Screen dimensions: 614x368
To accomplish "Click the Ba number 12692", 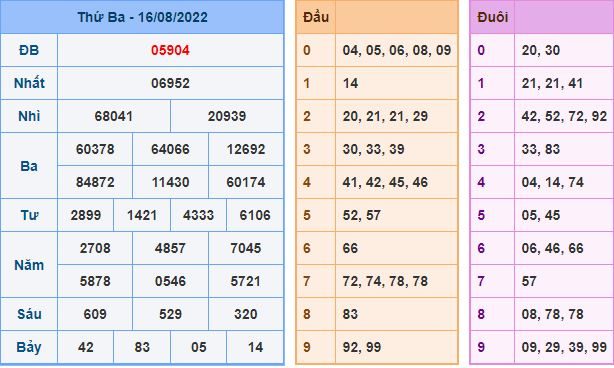I will [246, 149].
